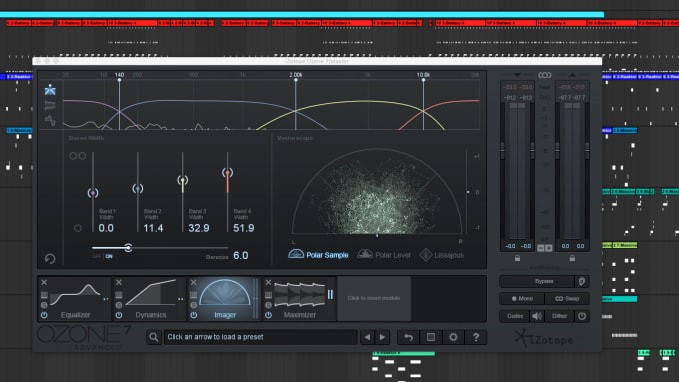Open the Maximizer module preset list icon
This screenshot has width=679, height=382.
click(x=268, y=295)
